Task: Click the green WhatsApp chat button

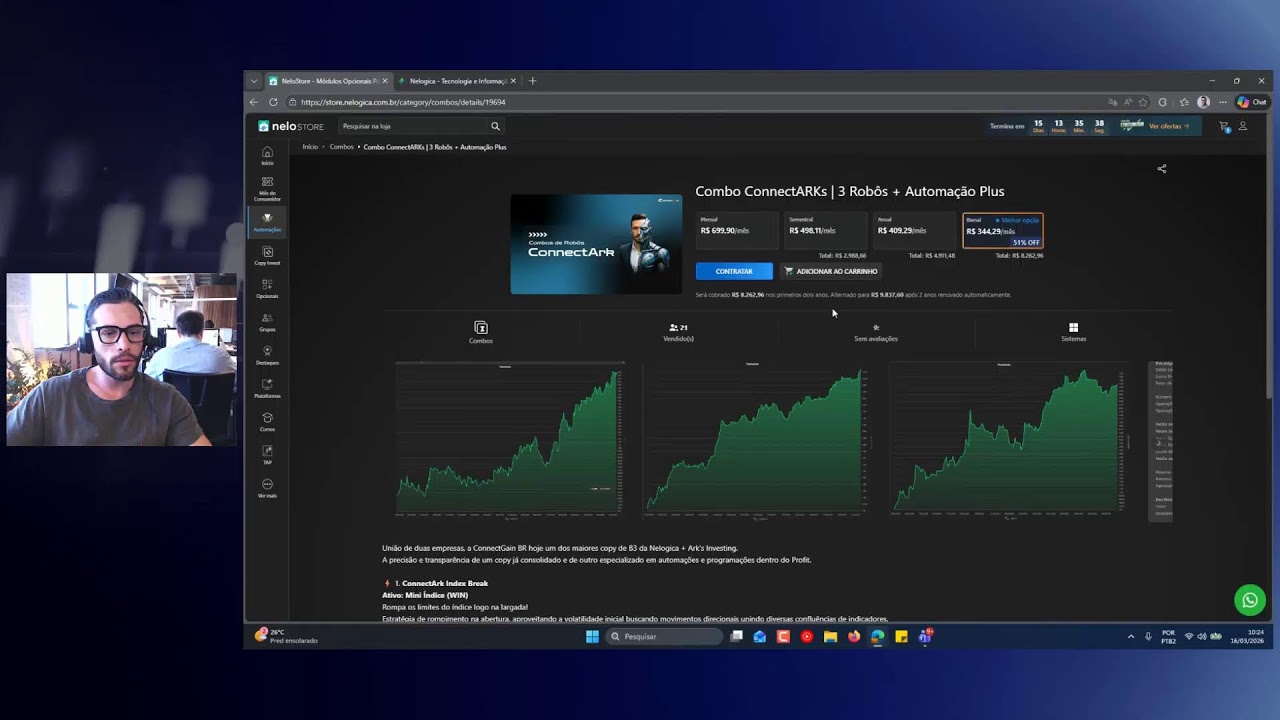Action: point(1249,600)
